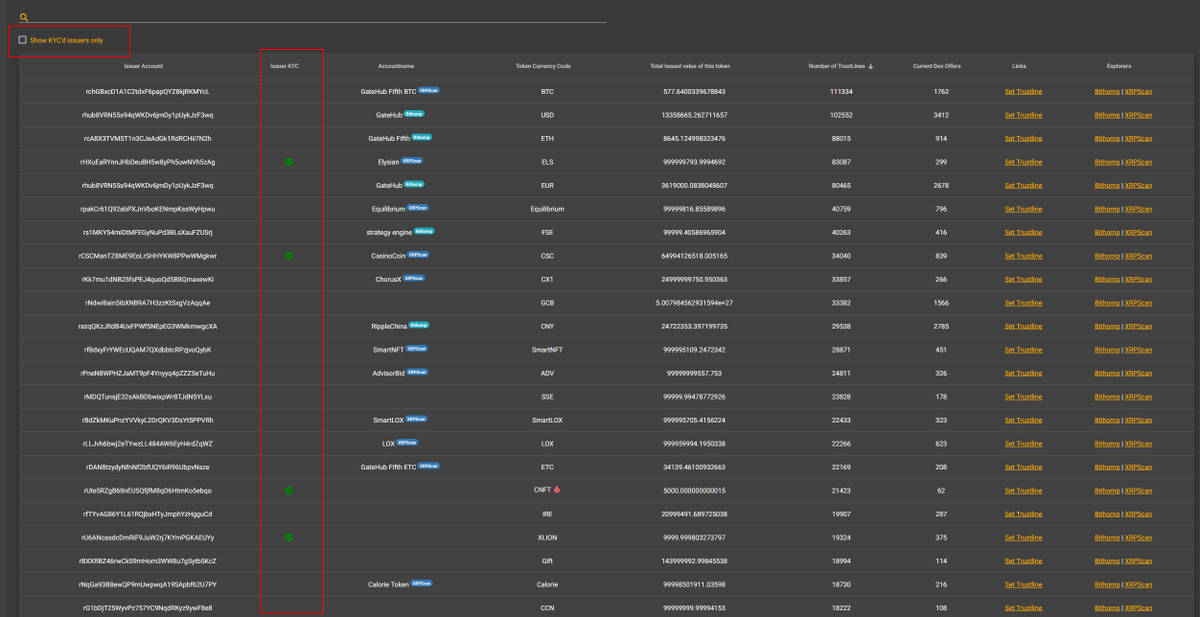Click the total issued value 577.6400339678843
This screenshot has height=617, width=1200.
pos(694,91)
